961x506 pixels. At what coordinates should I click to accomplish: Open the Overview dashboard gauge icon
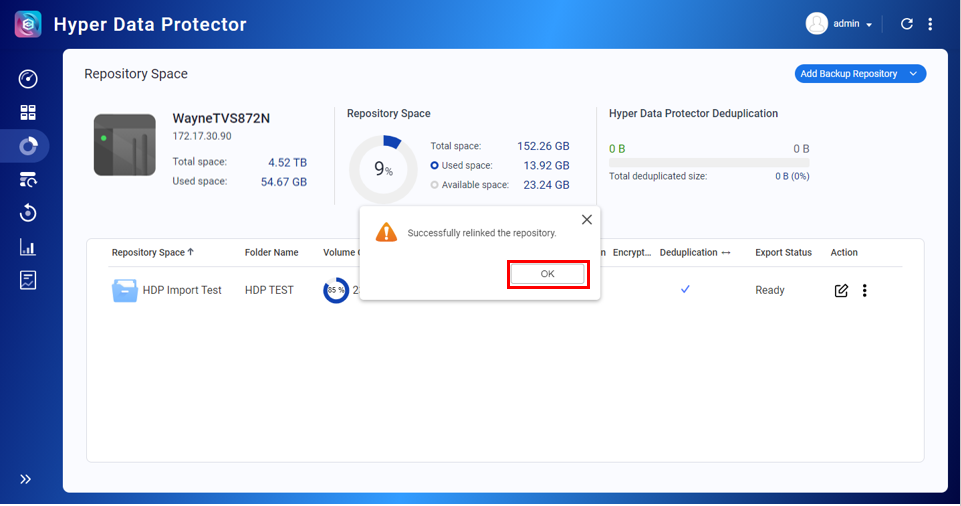[28, 79]
